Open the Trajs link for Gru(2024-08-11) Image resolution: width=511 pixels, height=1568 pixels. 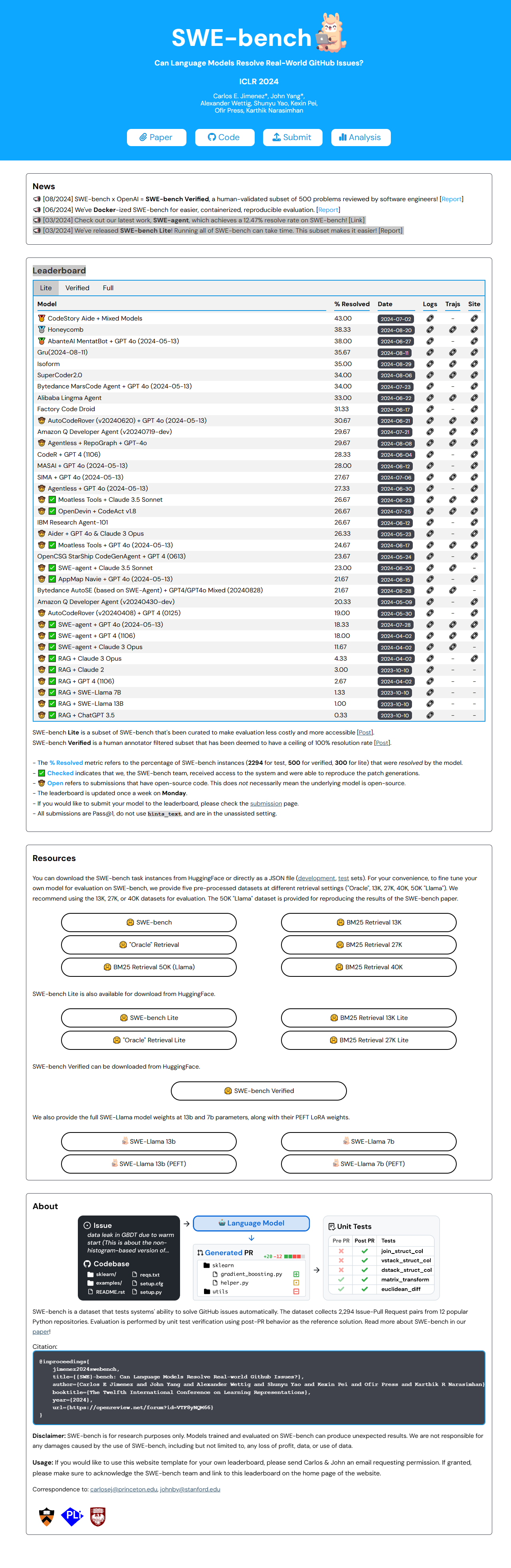tap(453, 352)
